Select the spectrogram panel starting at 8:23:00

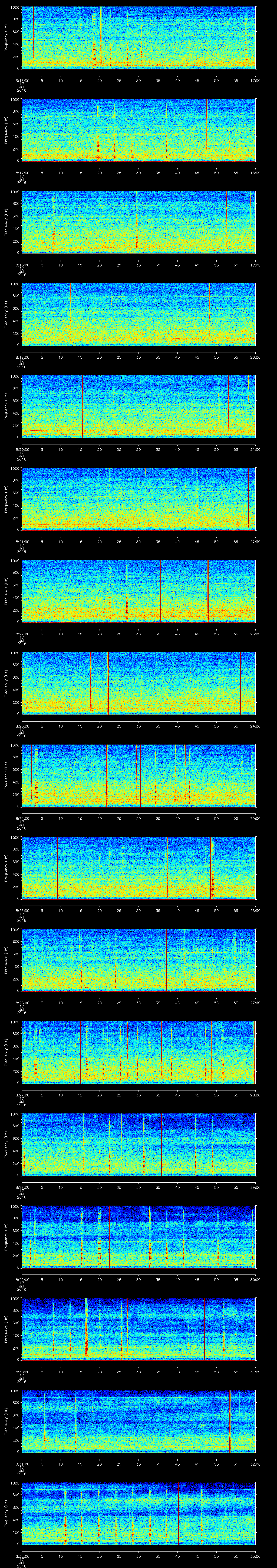pyautogui.click(x=139, y=683)
